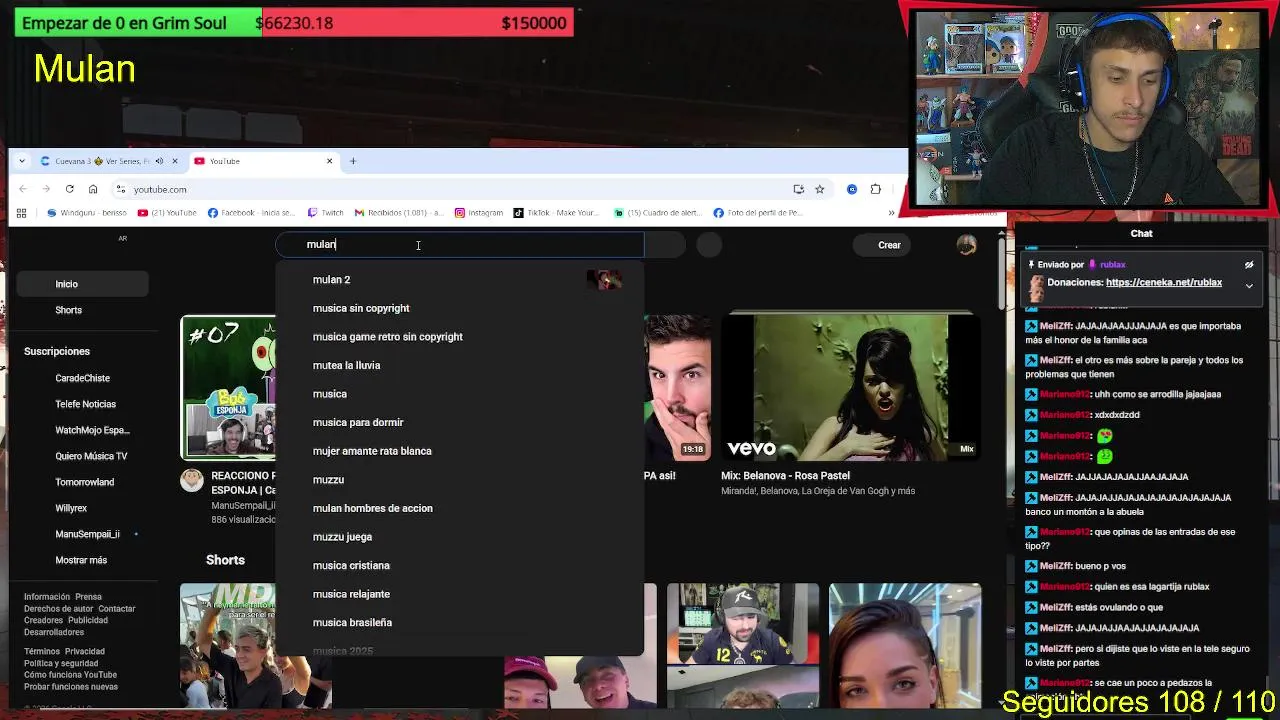Select 'mutea la lluvia' suggestion
Screen dimensions: 1280x720
(460, 365)
